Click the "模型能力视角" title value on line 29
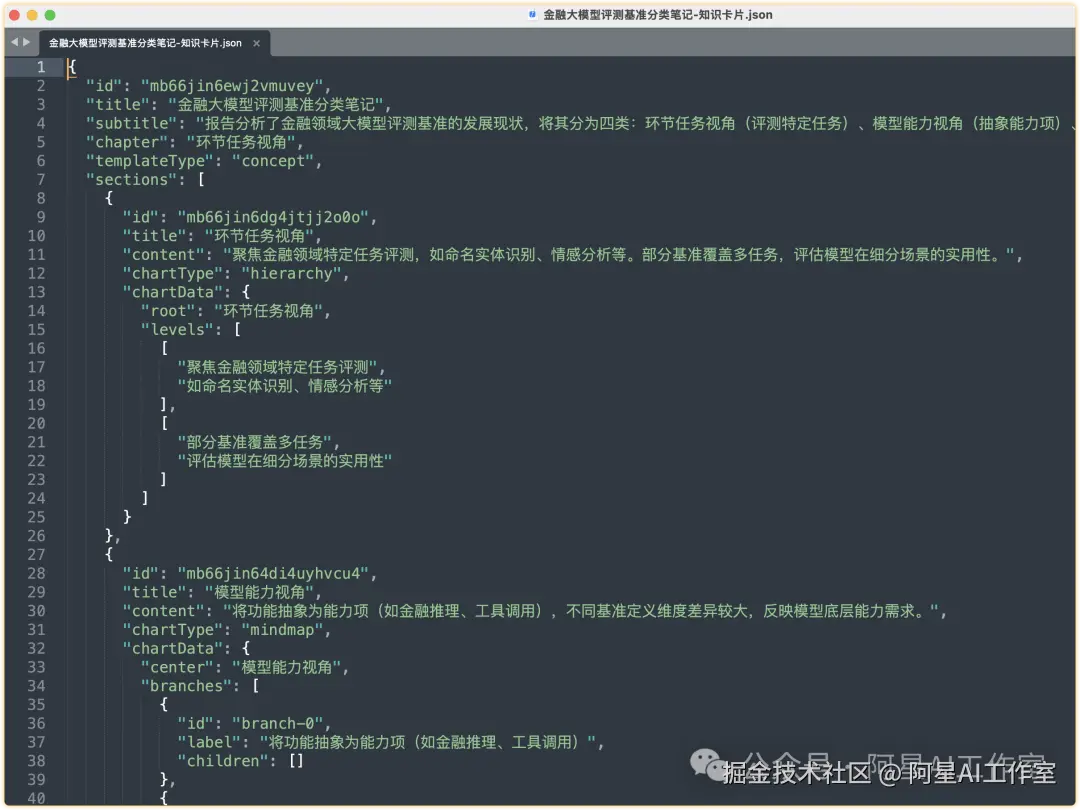This screenshot has height=810, width=1080. 260,592
